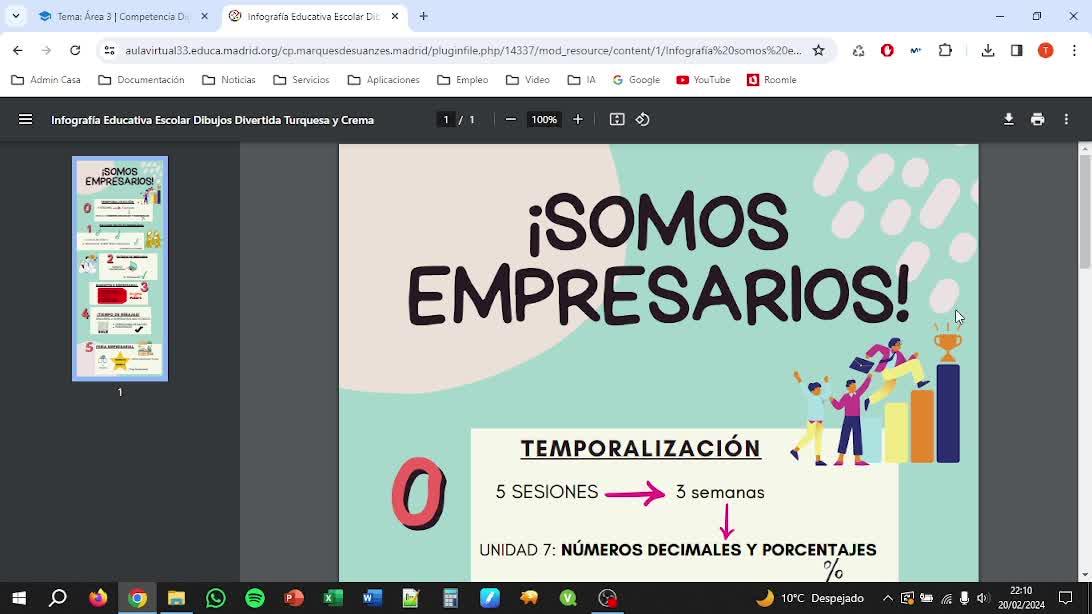This screenshot has width=1092, height=614.
Task: Download the PDF from the viewer toolbar
Action: (x=1008, y=120)
